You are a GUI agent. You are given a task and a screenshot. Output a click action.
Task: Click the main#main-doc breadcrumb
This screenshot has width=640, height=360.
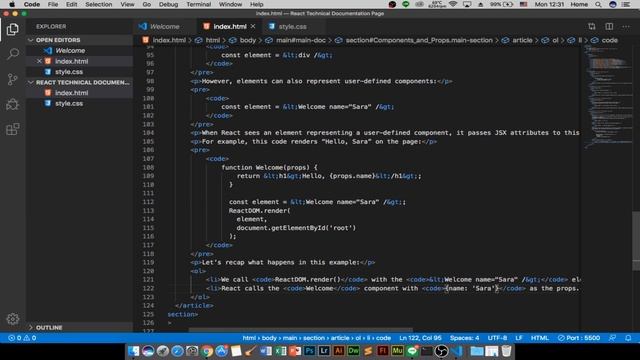[296, 40]
